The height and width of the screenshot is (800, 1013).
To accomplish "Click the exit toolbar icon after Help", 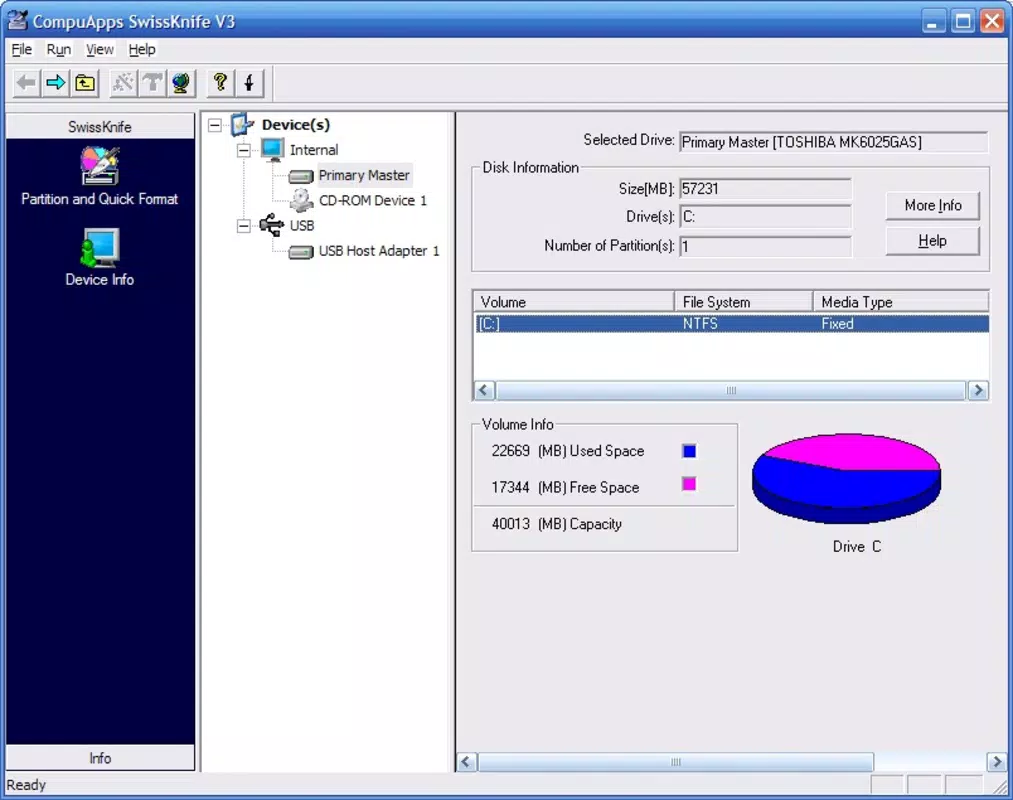I will click(249, 83).
